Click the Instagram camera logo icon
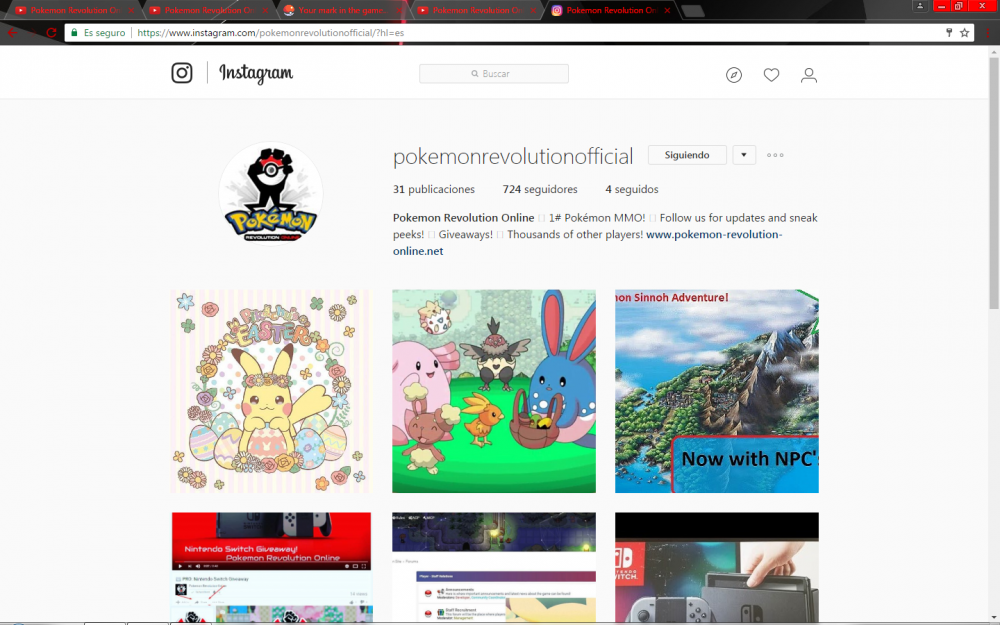 [x=182, y=73]
